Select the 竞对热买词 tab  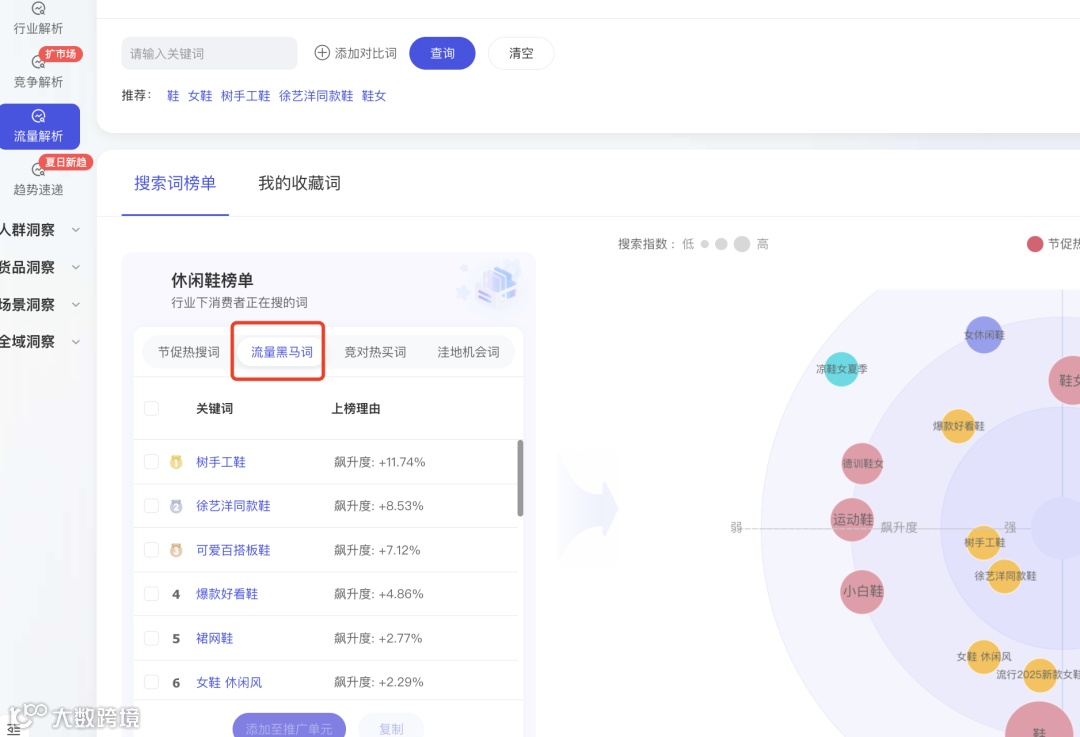(x=375, y=352)
